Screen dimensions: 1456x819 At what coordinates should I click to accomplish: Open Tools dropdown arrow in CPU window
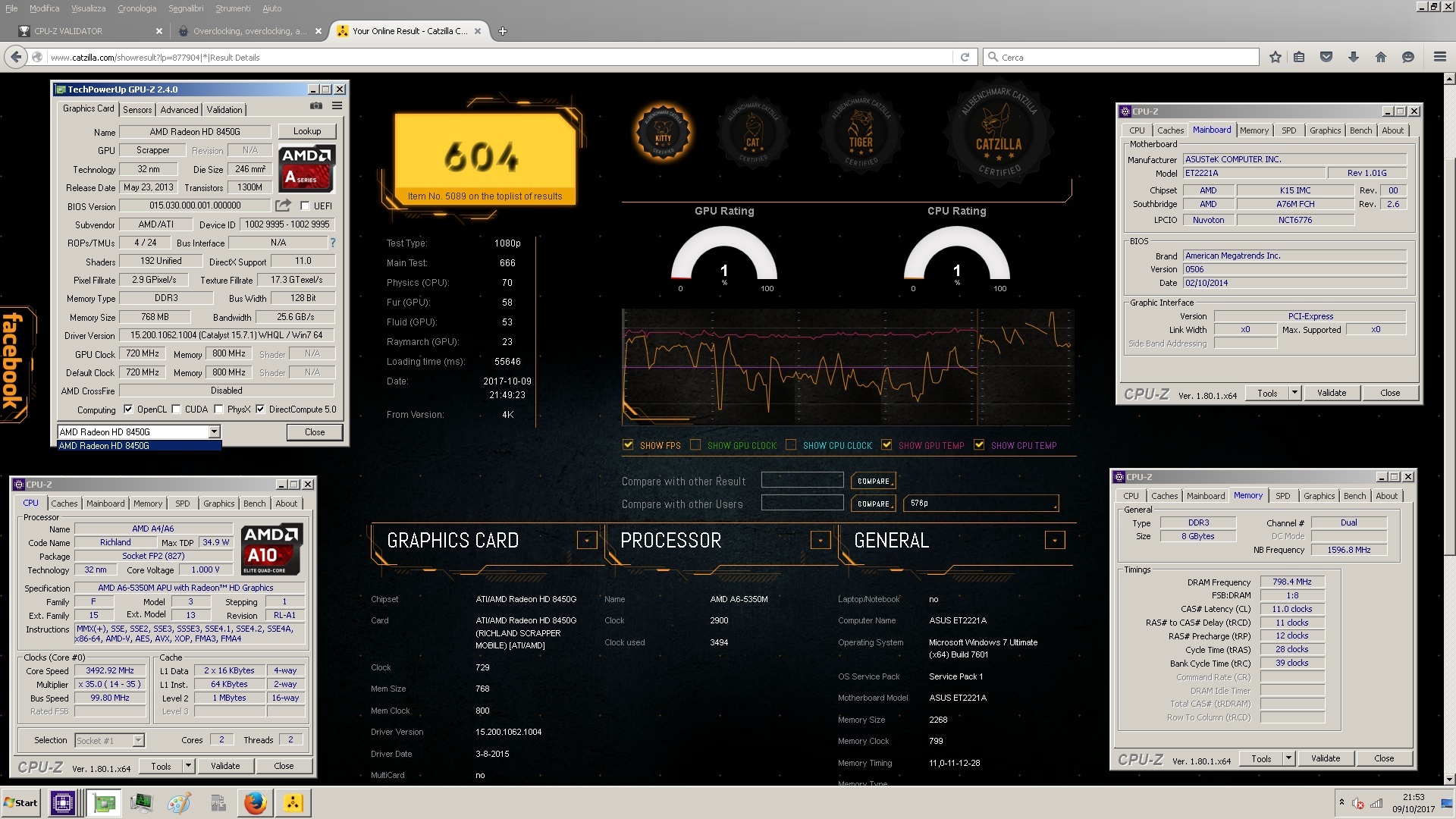[x=188, y=766]
